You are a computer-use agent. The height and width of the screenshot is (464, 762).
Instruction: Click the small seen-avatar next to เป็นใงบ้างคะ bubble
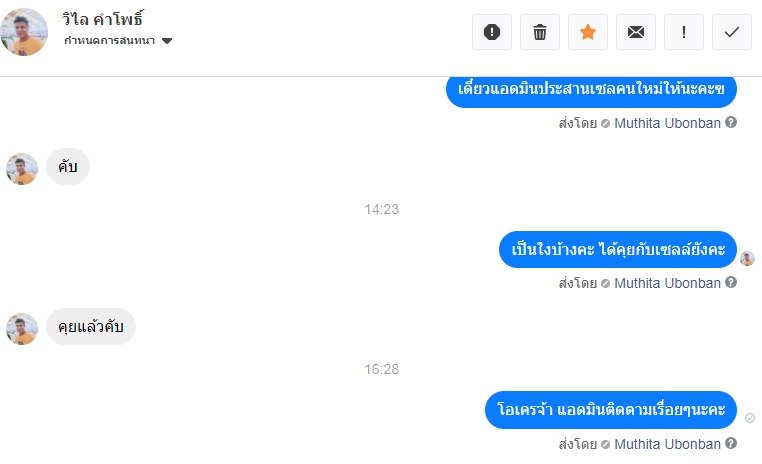747,258
